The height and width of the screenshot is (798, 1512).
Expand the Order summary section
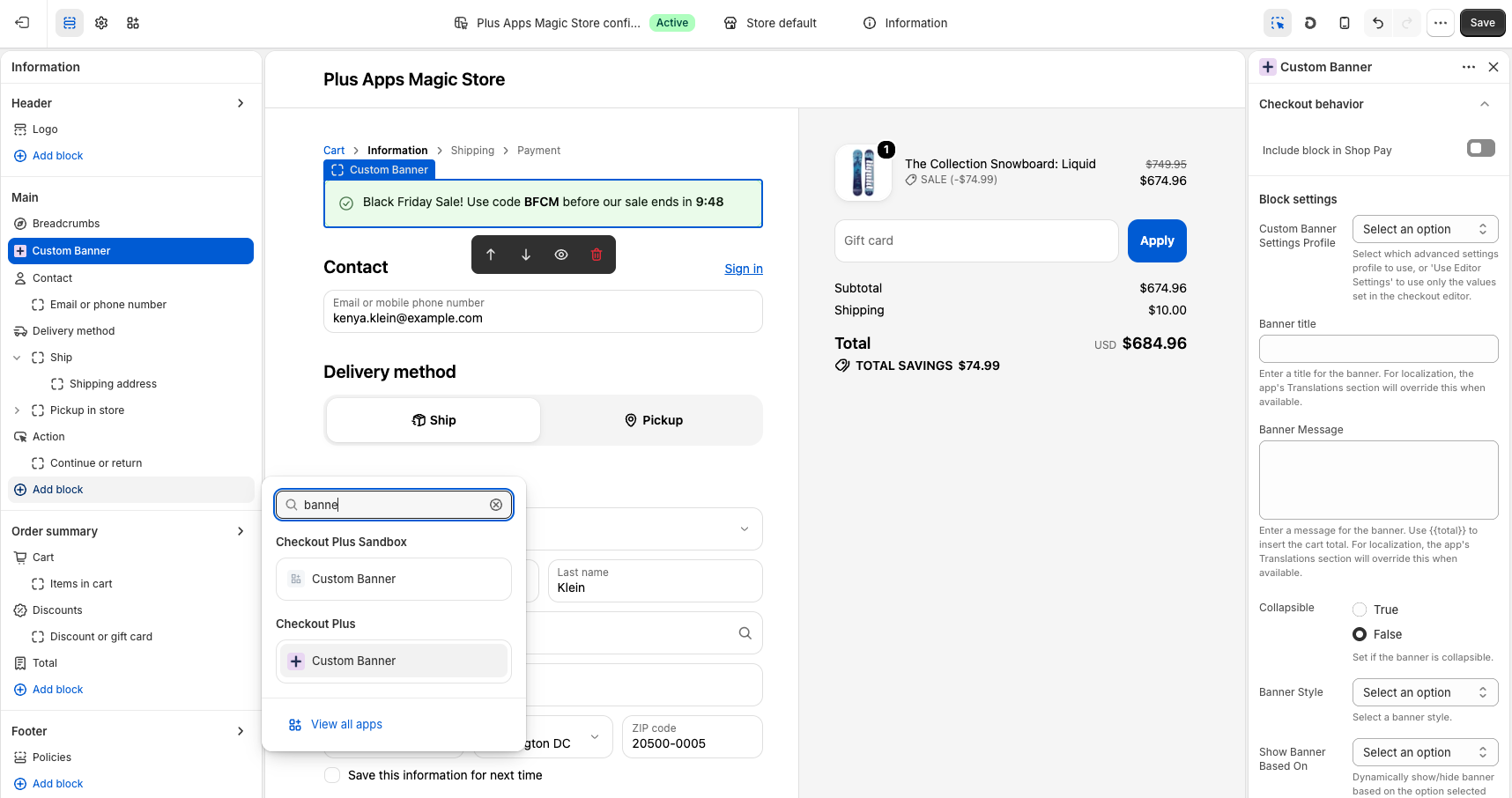coord(241,531)
